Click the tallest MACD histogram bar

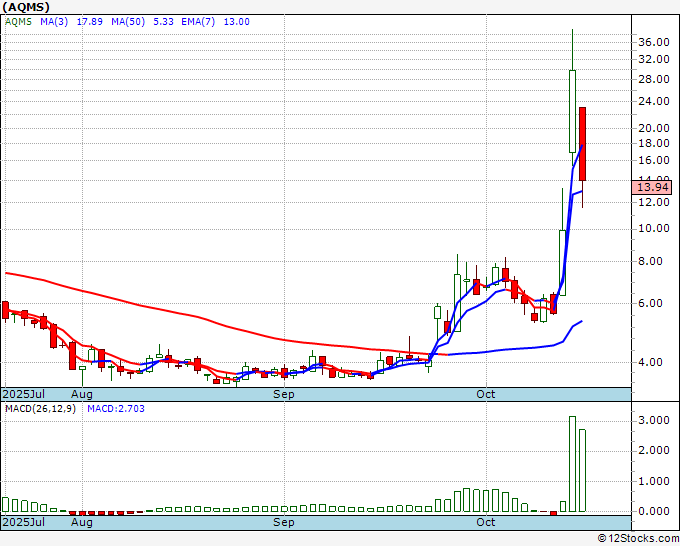click(572, 464)
